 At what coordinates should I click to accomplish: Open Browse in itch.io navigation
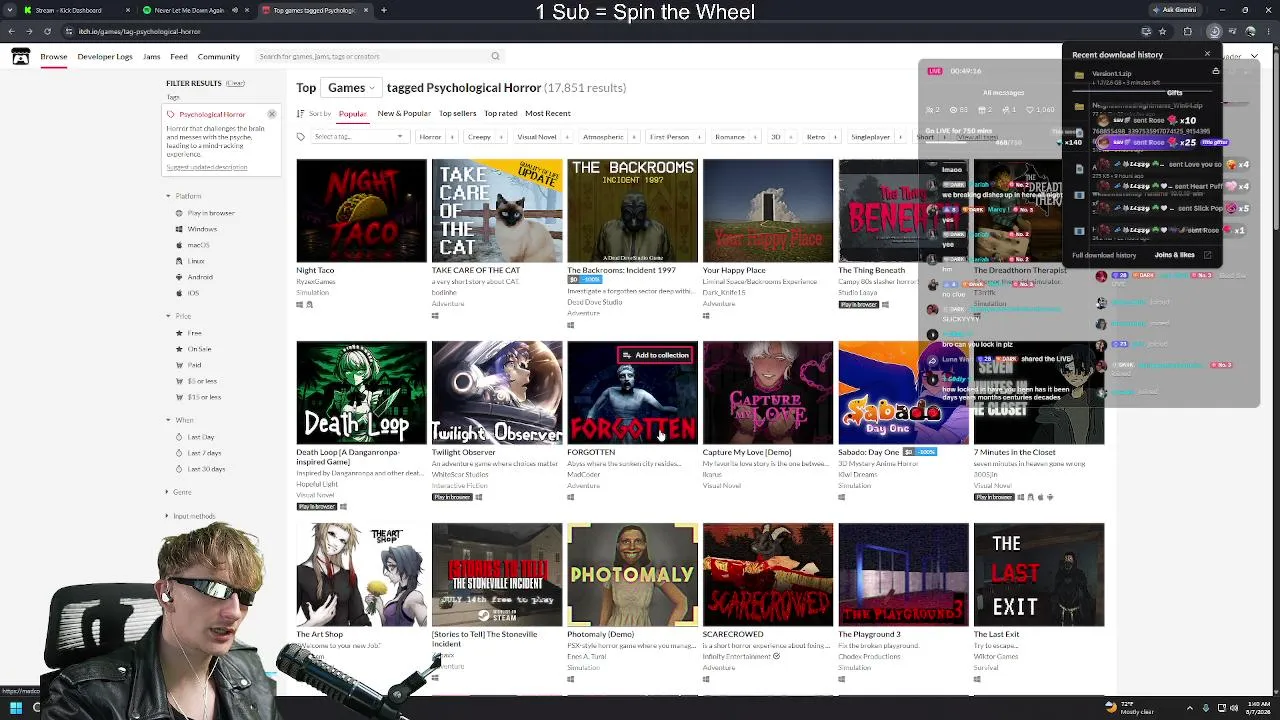click(54, 57)
